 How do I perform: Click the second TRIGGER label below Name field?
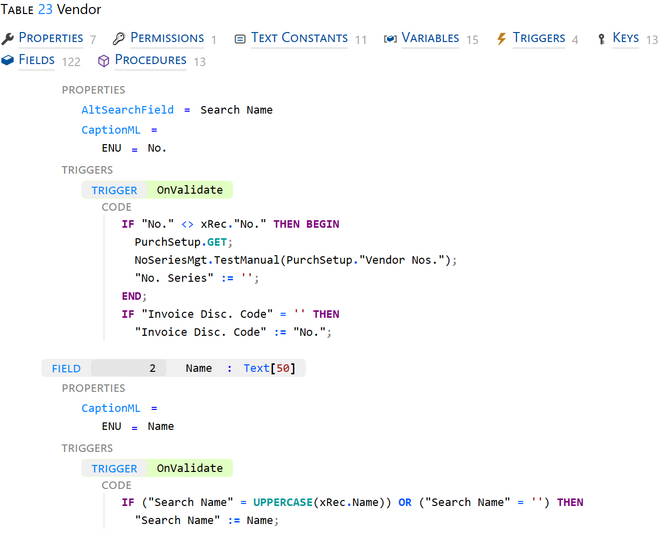coord(114,469)
